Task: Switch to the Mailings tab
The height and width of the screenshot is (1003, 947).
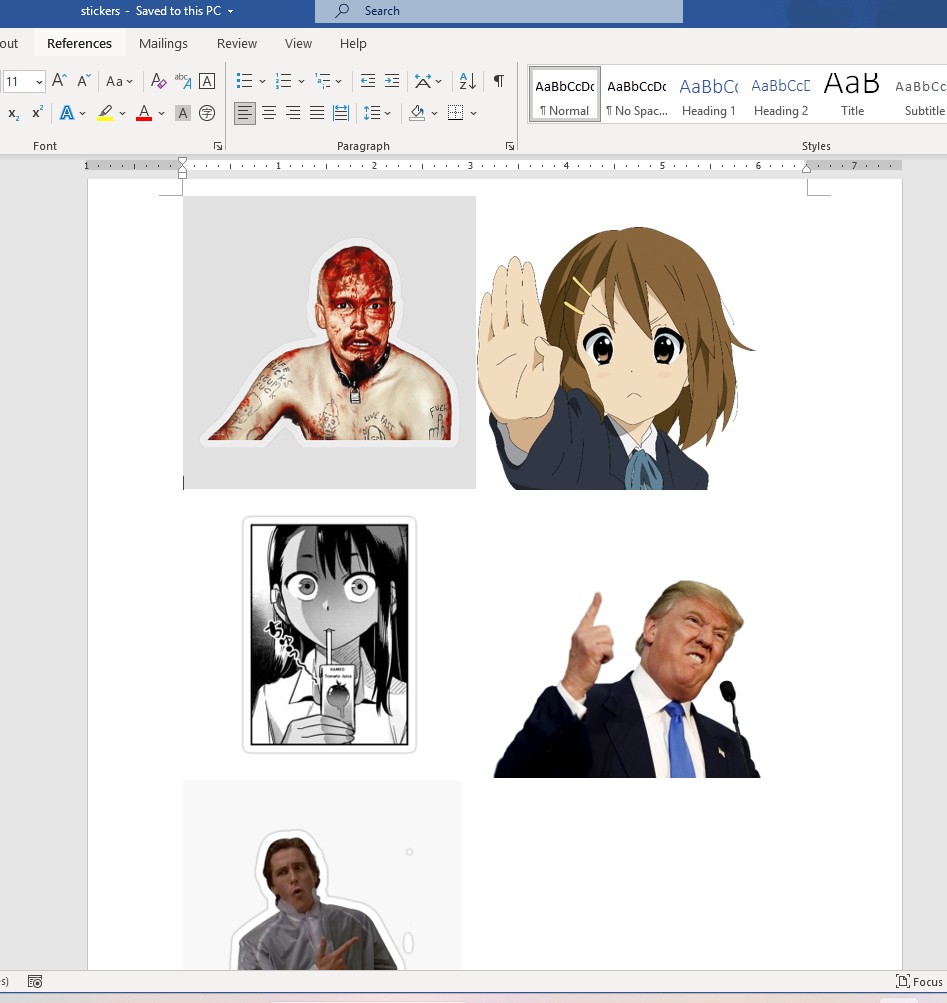Action: 163,43
